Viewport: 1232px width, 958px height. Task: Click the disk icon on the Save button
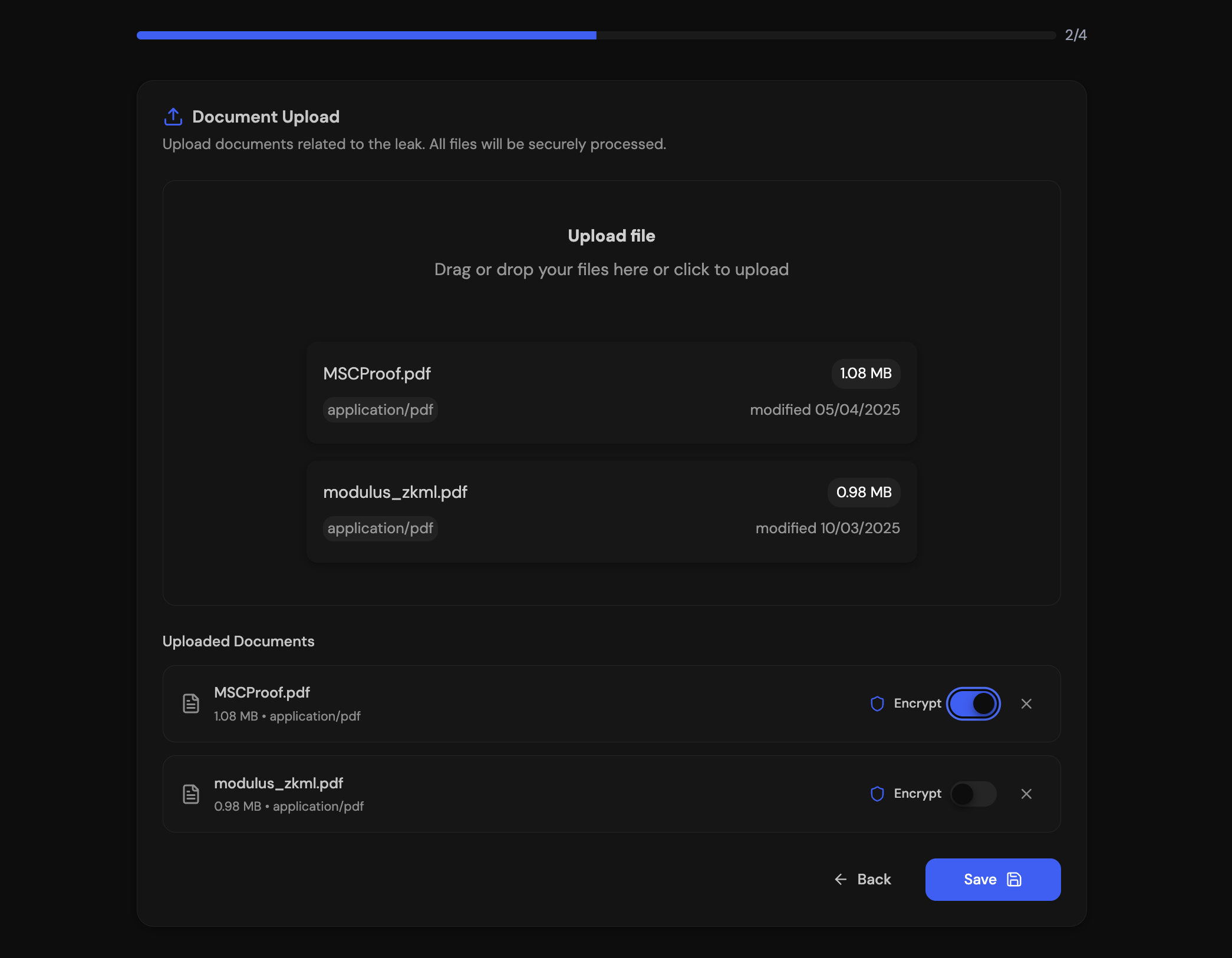[x=1014, y=879]
